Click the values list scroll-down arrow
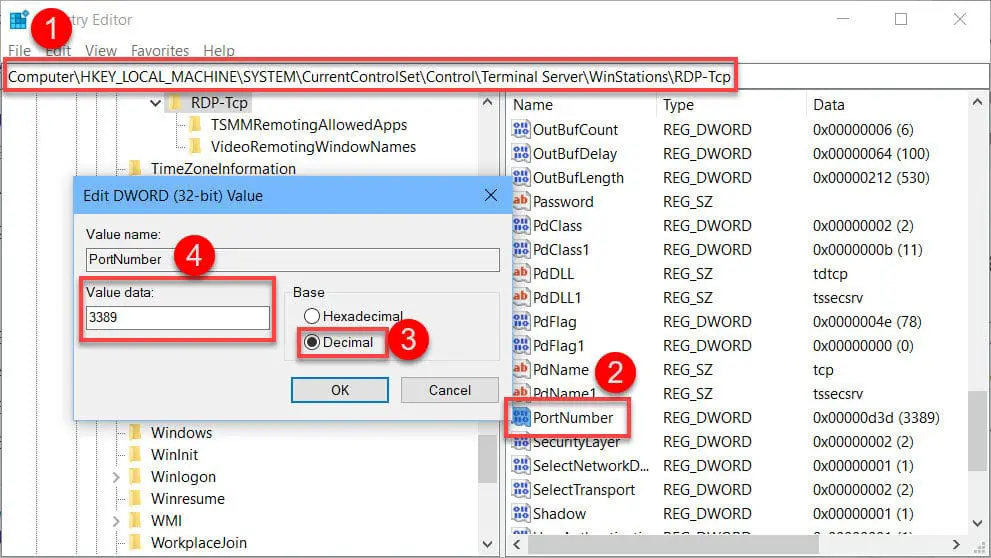Image resolution: width=991 pixels, height=558 pixels. pos(977,523)
